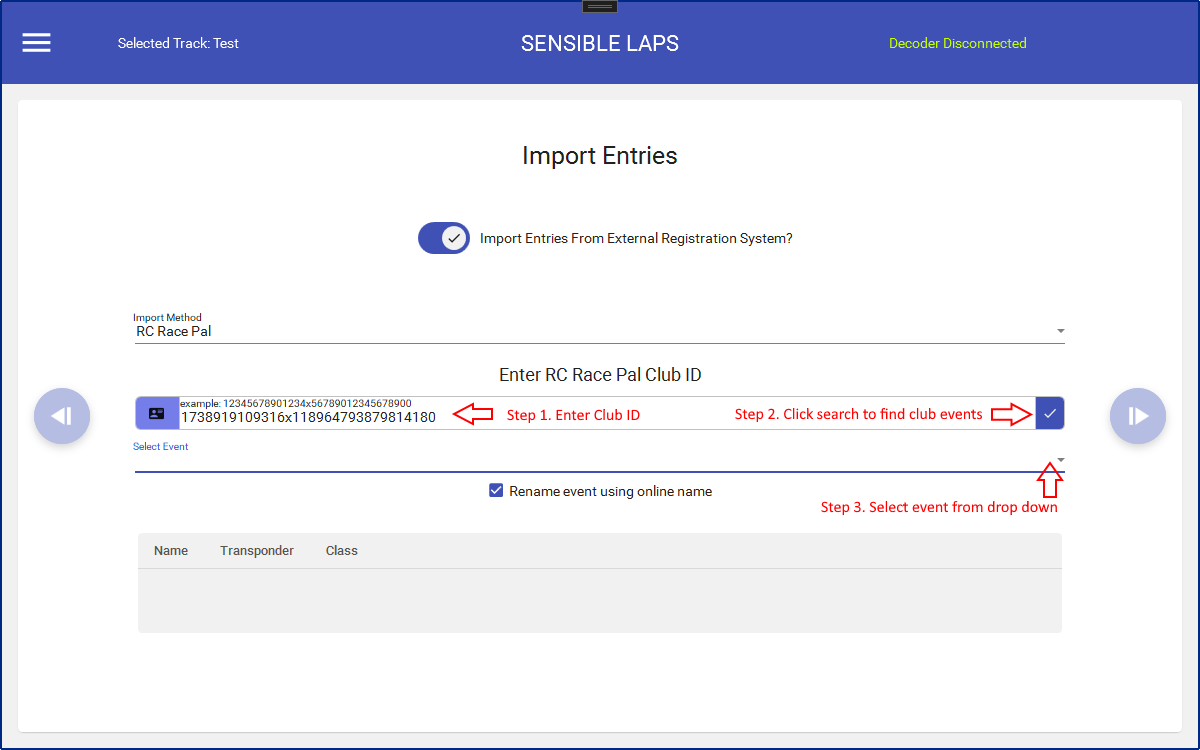
Task: Expand the Import Method dropdown arrow
Action: pos(1060,331)
